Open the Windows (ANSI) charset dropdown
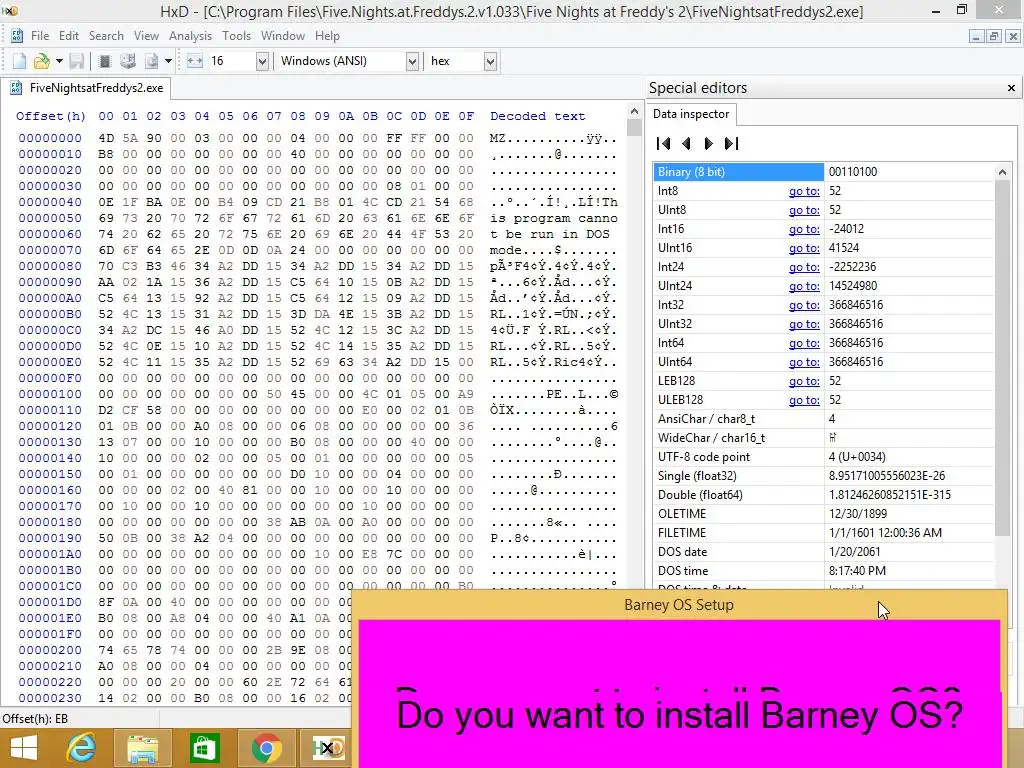 click(x=412, y=61)
